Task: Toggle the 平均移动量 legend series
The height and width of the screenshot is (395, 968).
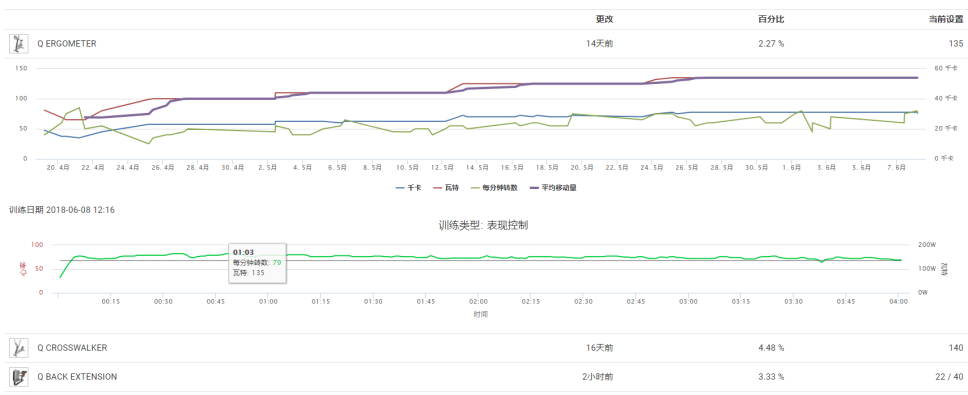Action: coord(553,188)
